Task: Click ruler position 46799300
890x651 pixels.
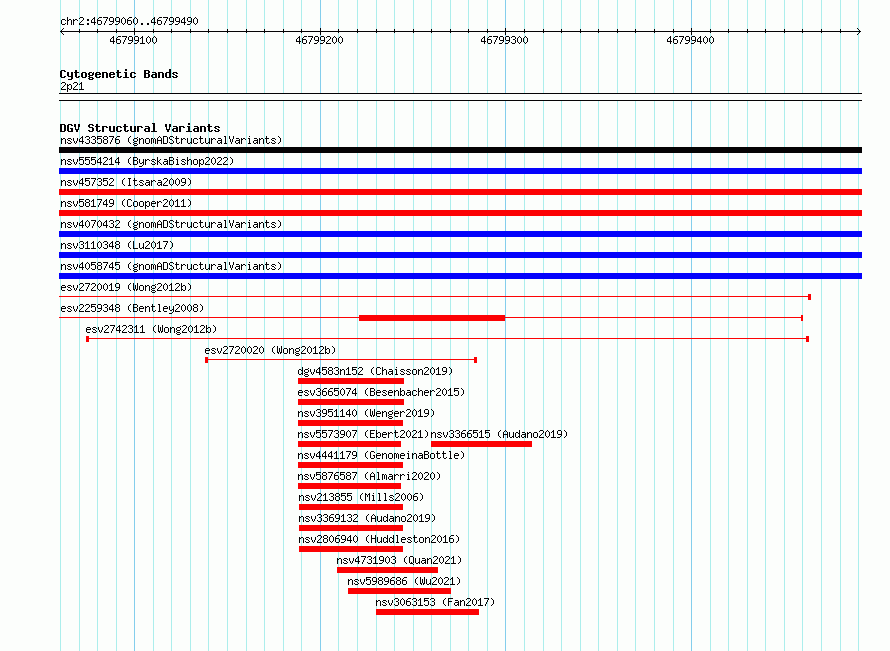Action: (x=505, y=40)
